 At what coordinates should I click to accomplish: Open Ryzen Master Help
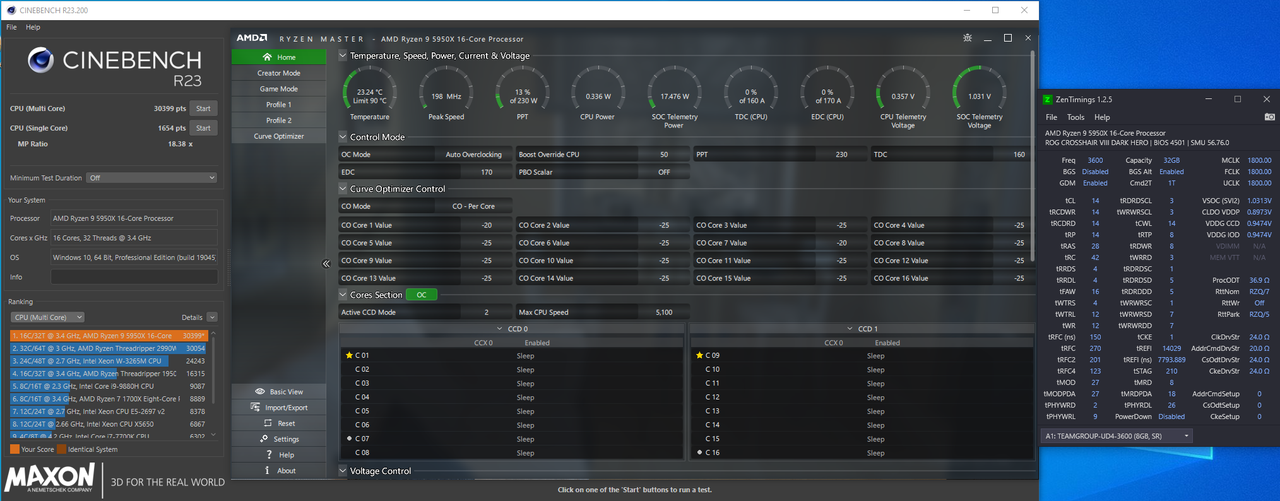click(278, 455)
